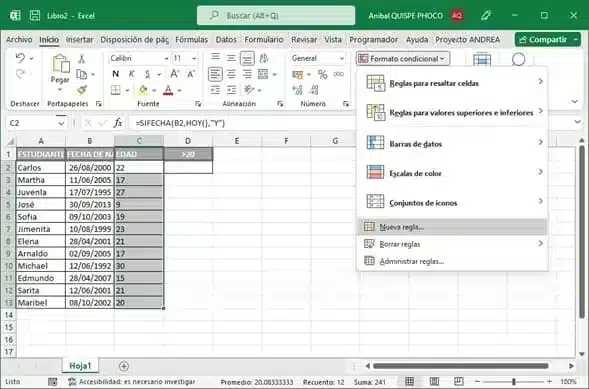Click the Hoja1 sheet tab
Image resolution: width=589 pixels, height=389 pixels.
80,365
